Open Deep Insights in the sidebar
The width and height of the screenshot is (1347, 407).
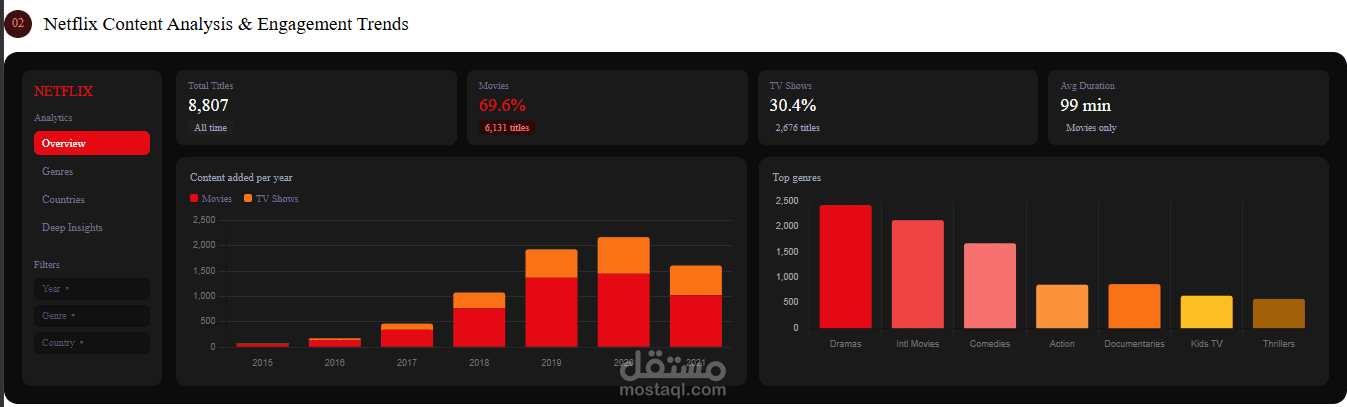(92, 227)
